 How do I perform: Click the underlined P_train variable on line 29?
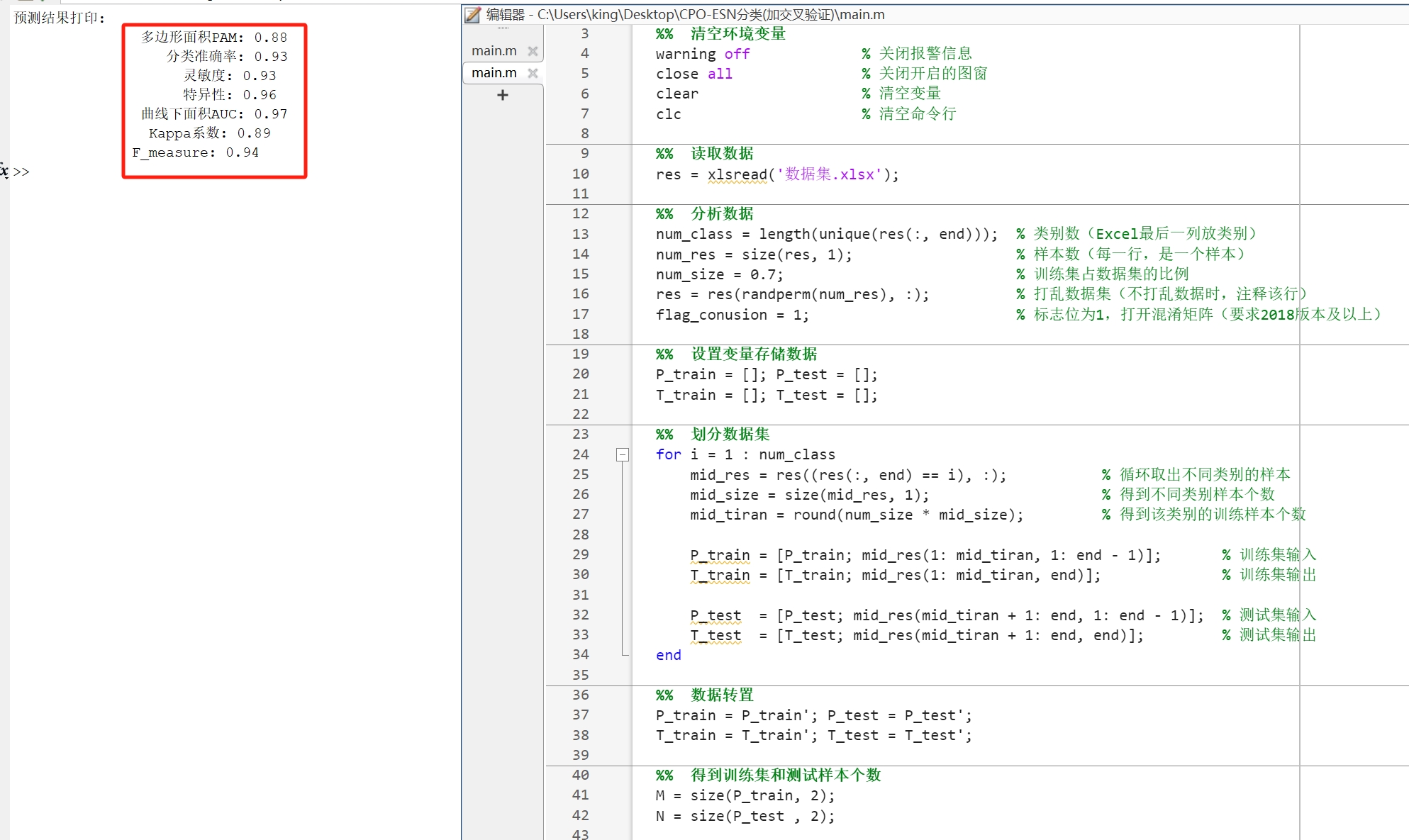[720, 555]
